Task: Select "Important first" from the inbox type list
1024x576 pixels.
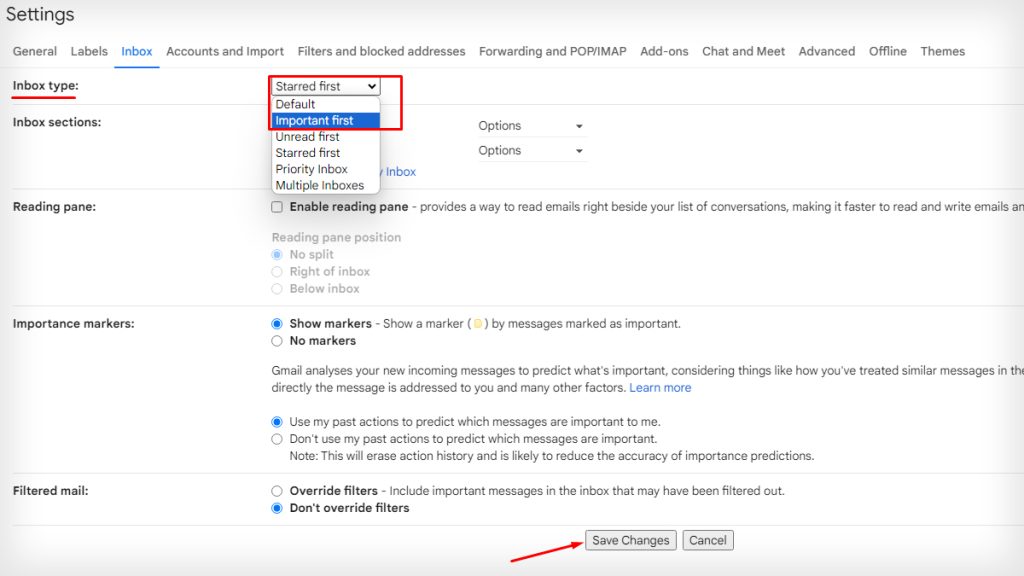Action: pyautogui.click(x=314, y=119)
